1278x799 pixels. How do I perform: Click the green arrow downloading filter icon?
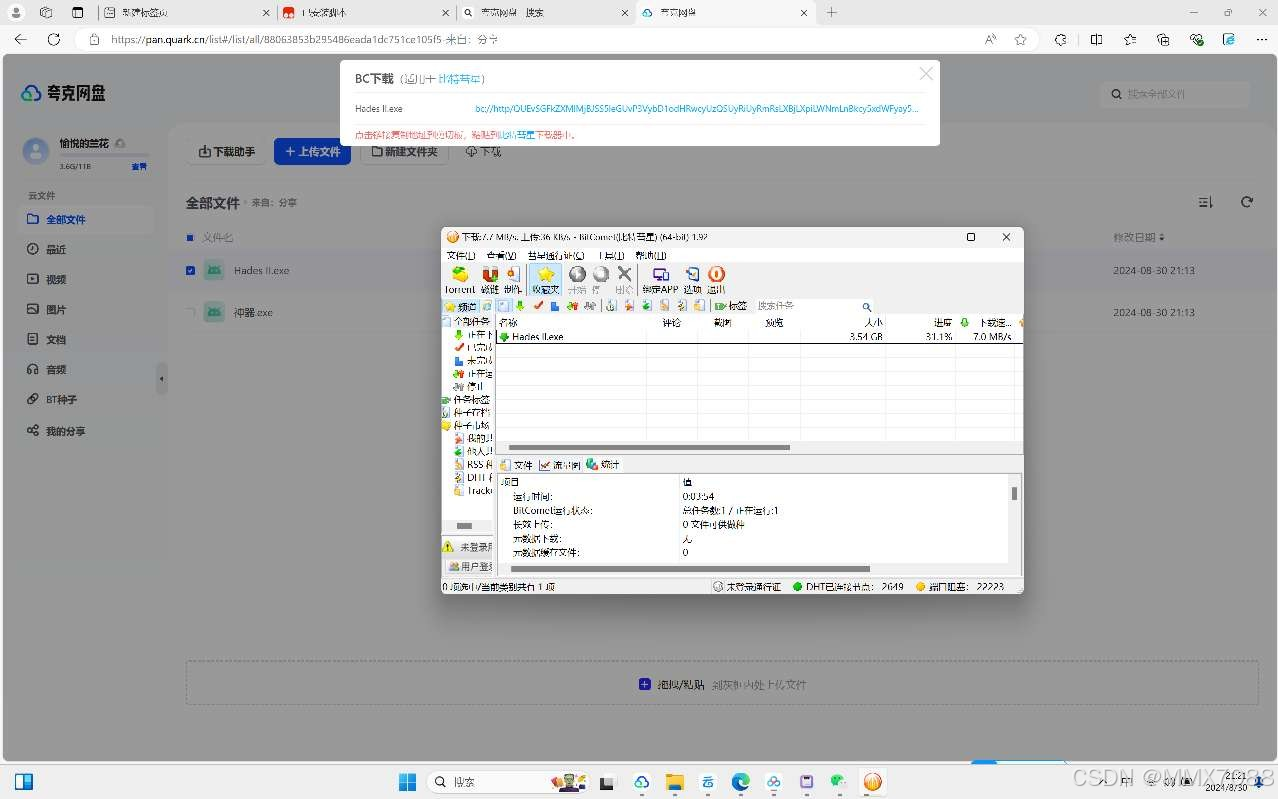point(521,306)
